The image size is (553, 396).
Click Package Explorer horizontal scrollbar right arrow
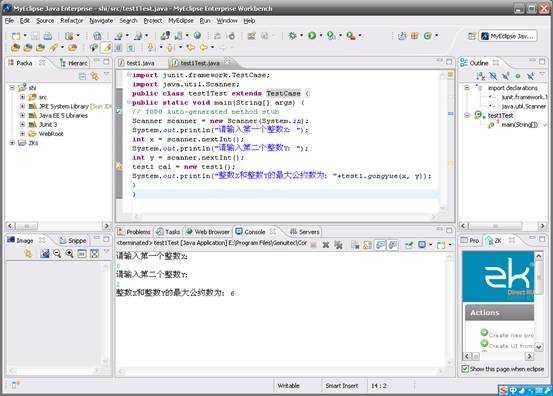[x=107, y=225]
